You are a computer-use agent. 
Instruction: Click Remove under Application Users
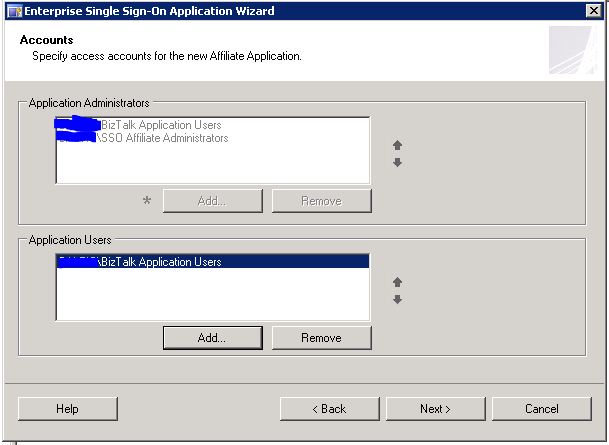click(322, 338)
